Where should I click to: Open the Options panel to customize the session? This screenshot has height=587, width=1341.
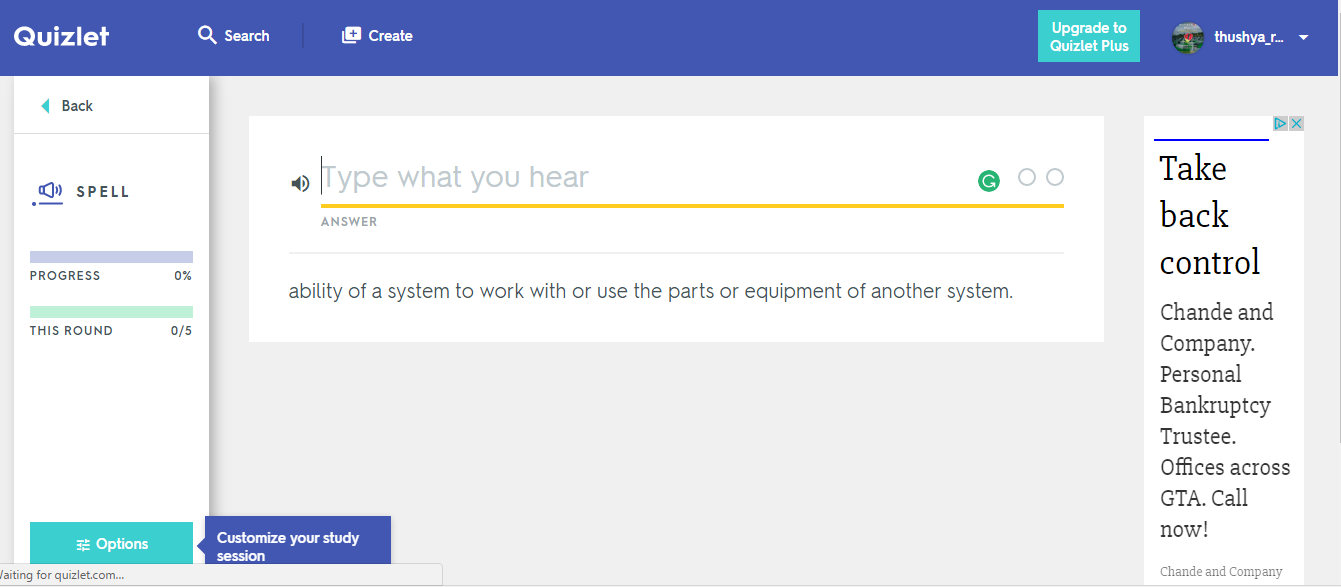[110, 543]
